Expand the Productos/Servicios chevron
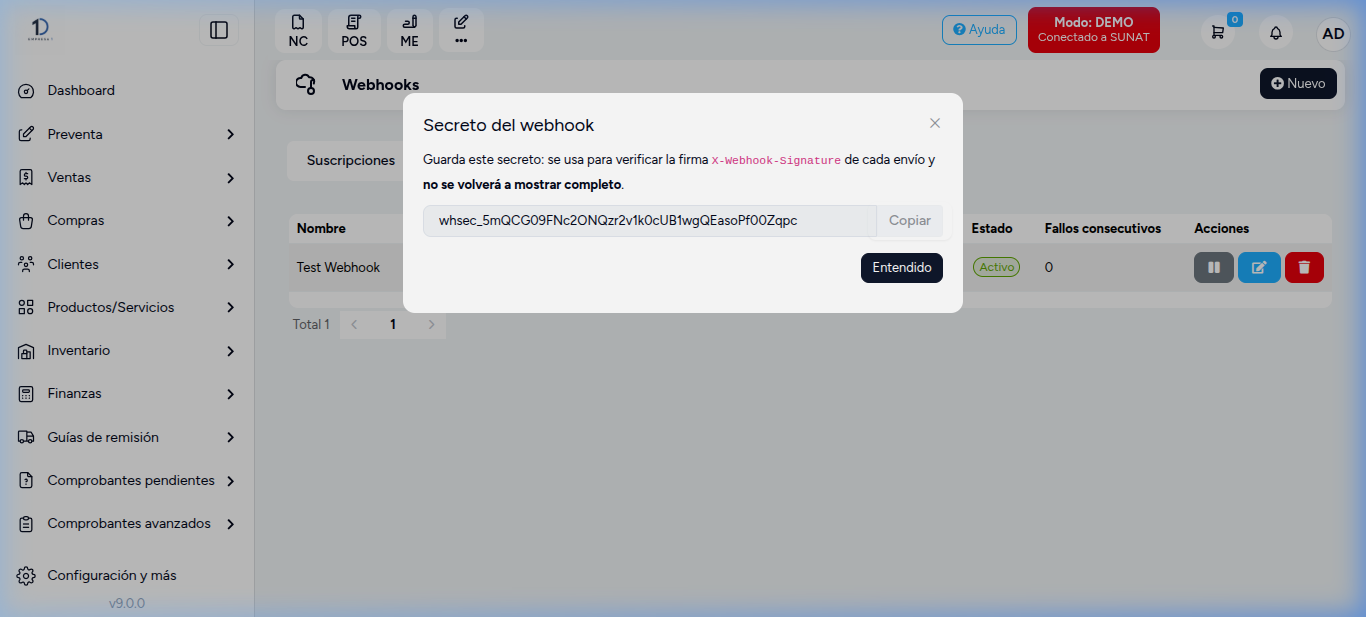This screenshot has width=1366, height=617. (x=230, y=308)
